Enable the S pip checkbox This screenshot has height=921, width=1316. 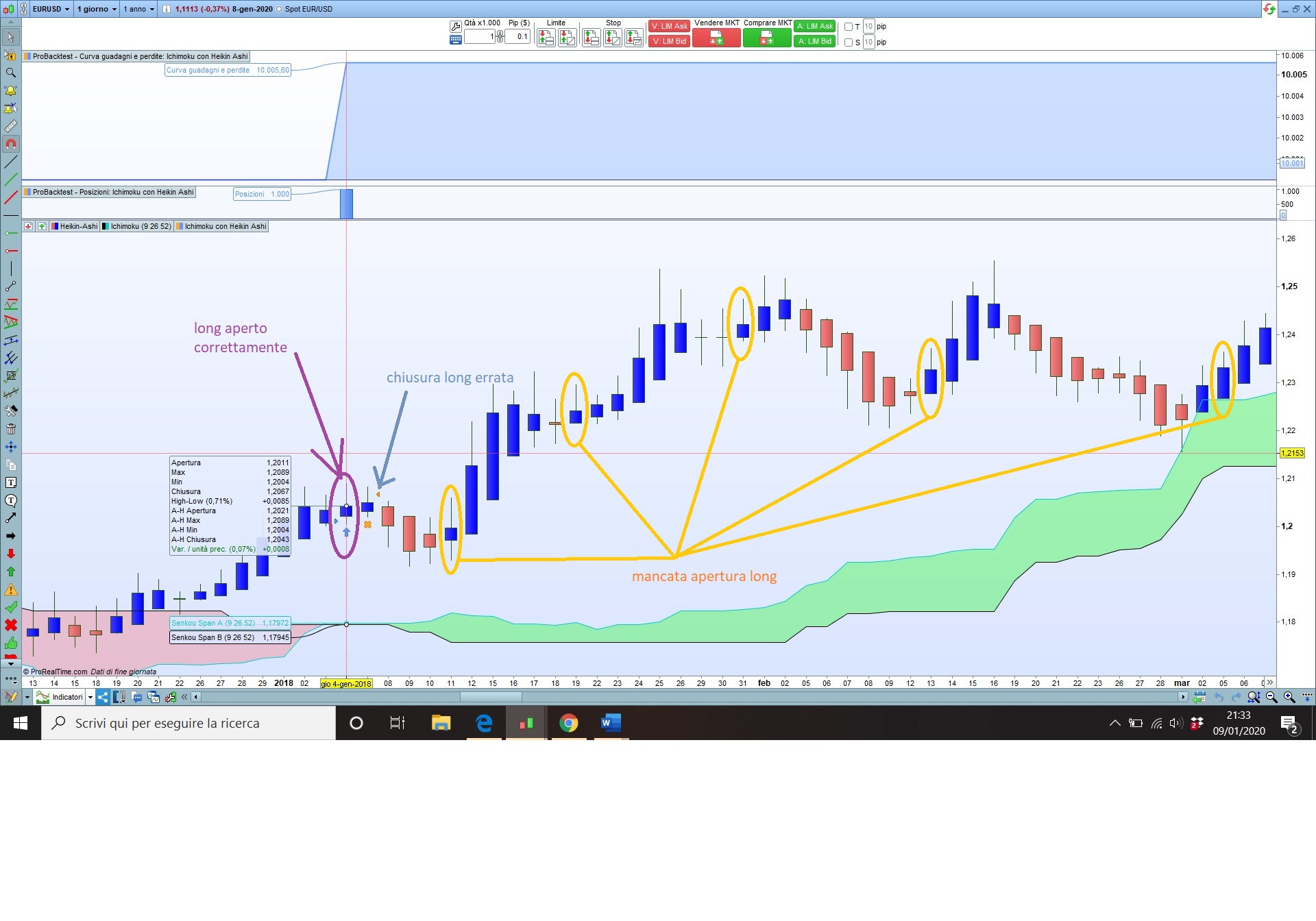[849, 42]
